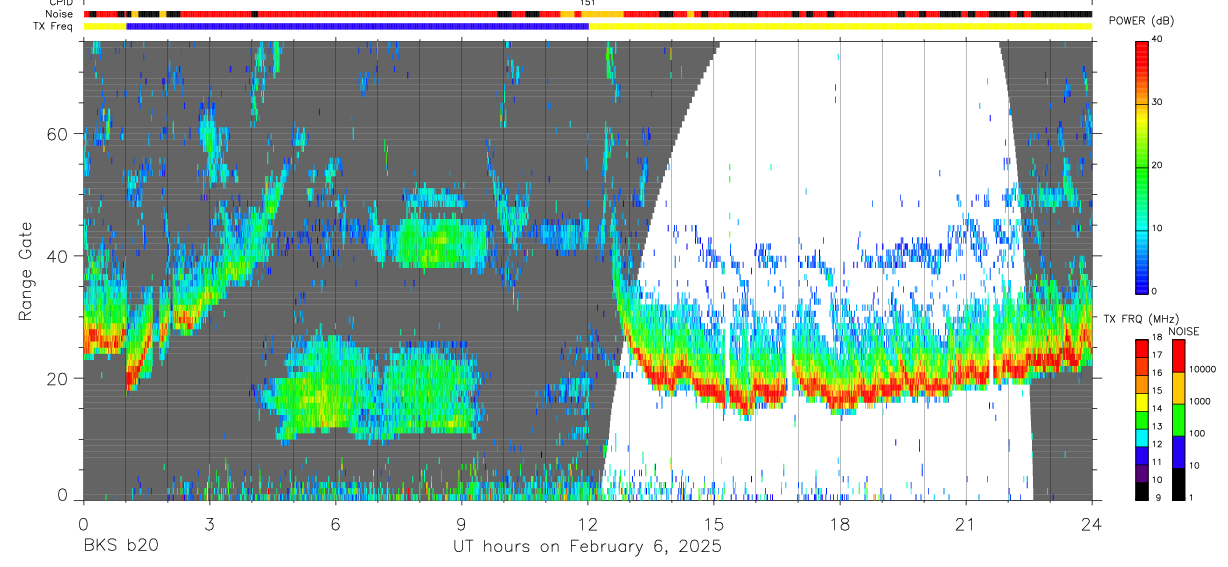Click the '12' tick label on the UT hours axis
The height and width of the screenshot is (567, 1228).
click(x=587, y=523)
